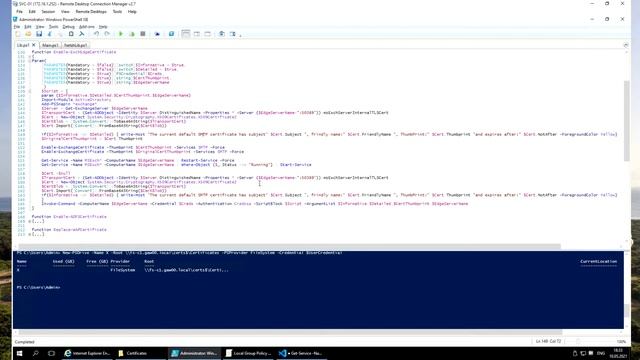Open Session menu in Remote Desktop Connection Manager

tap(48, 12)
